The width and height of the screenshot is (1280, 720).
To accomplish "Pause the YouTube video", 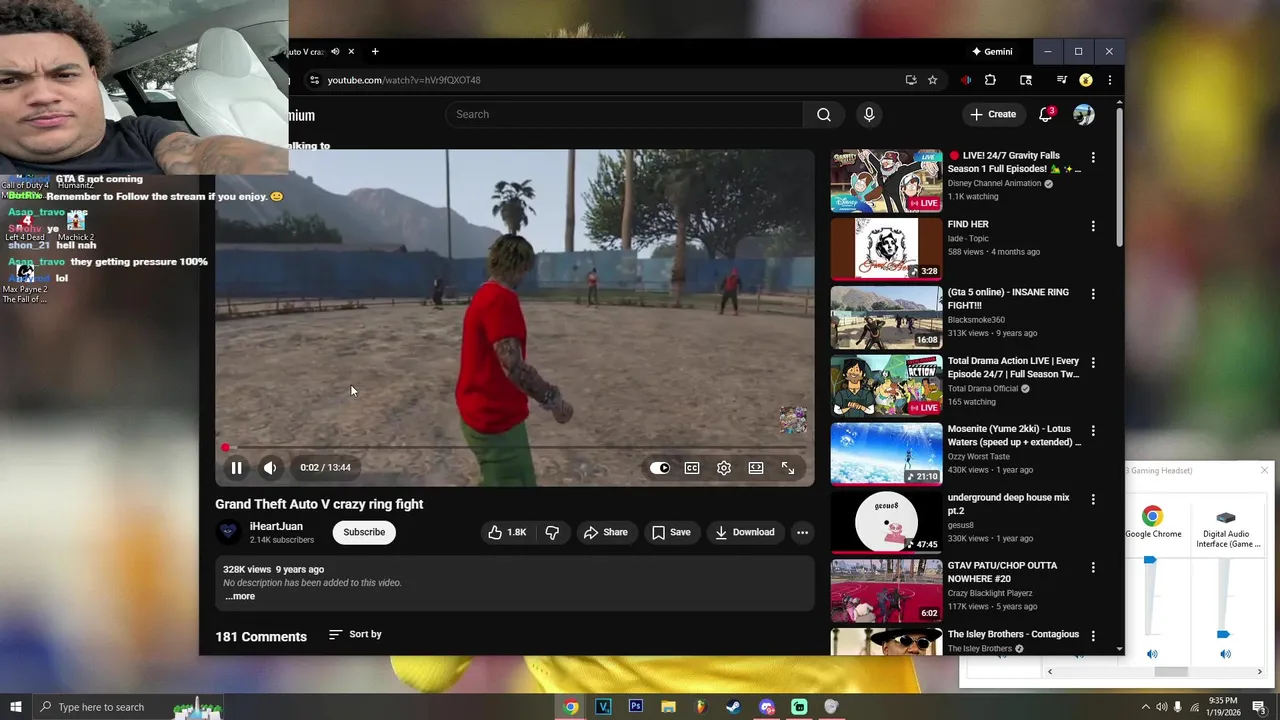I will click(236, 467).
